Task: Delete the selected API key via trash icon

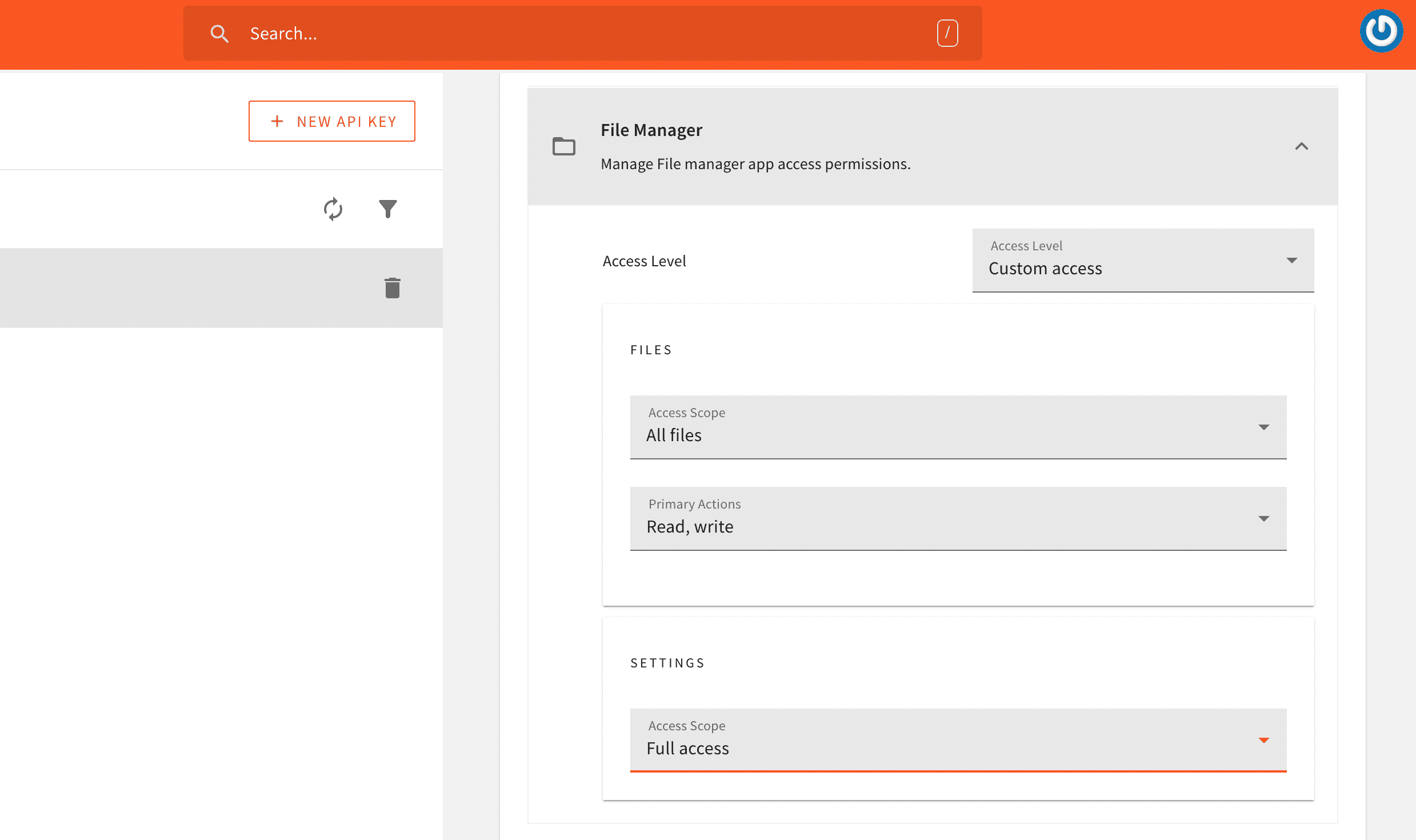Action: (x=393, y=288)
